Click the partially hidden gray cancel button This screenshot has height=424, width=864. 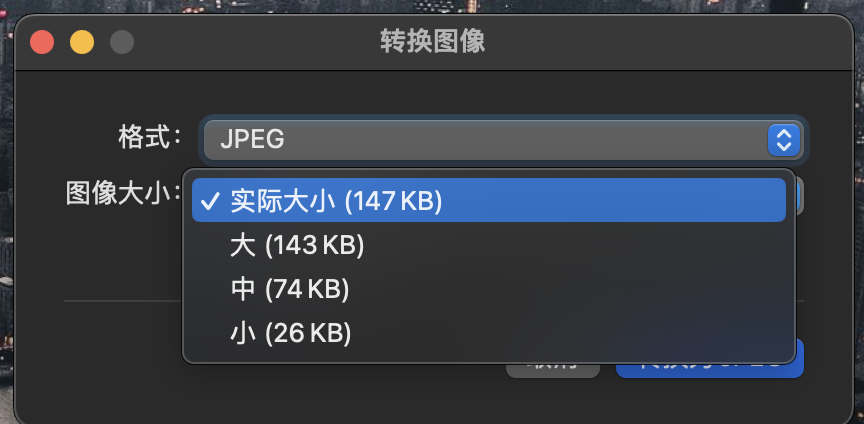553,371
